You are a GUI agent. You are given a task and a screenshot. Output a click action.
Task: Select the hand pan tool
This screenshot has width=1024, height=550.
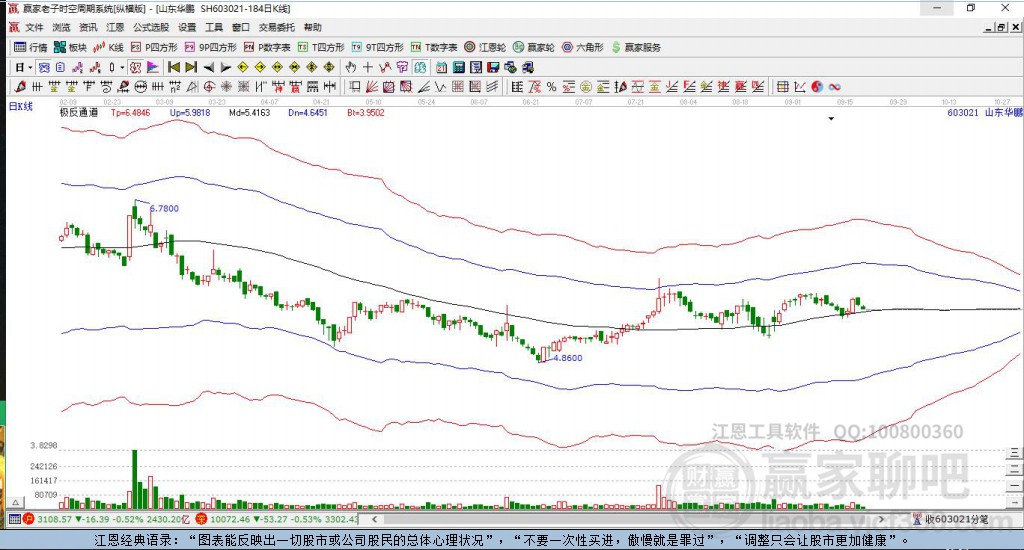click(x=351, y=67)
